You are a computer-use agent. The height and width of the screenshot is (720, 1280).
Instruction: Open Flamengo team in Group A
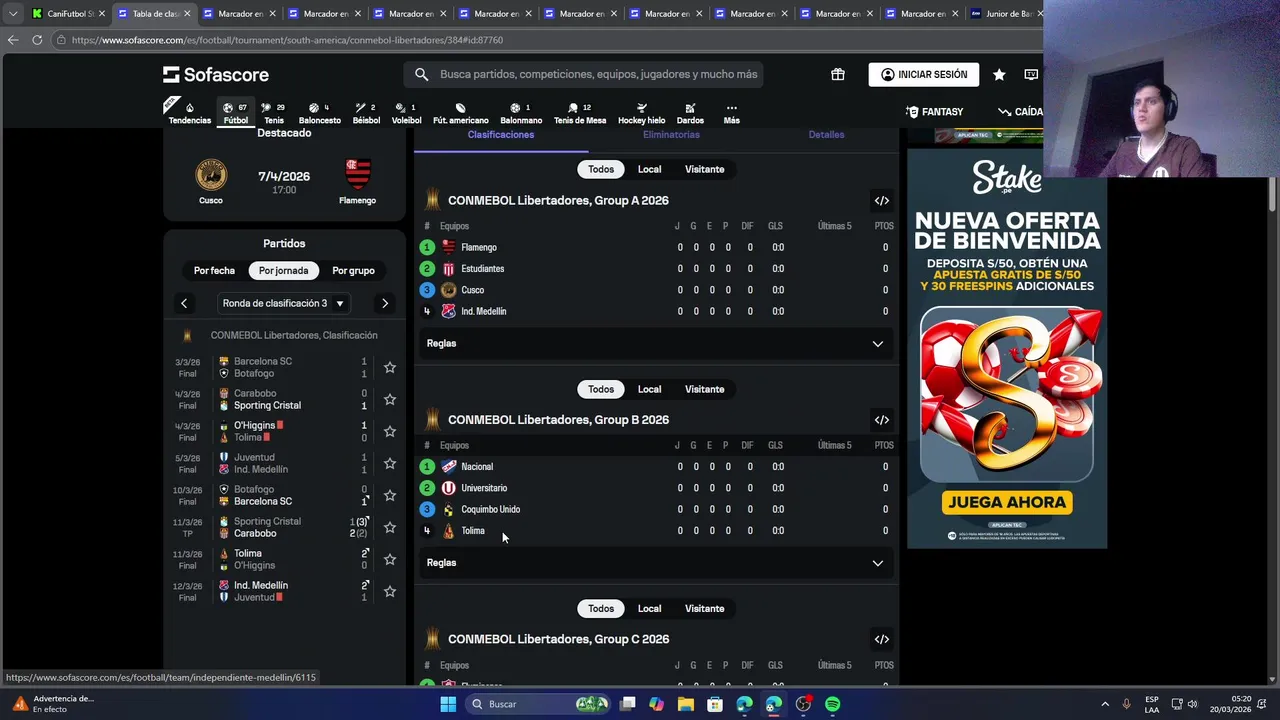pyautogui.click(x=655, y=247)
